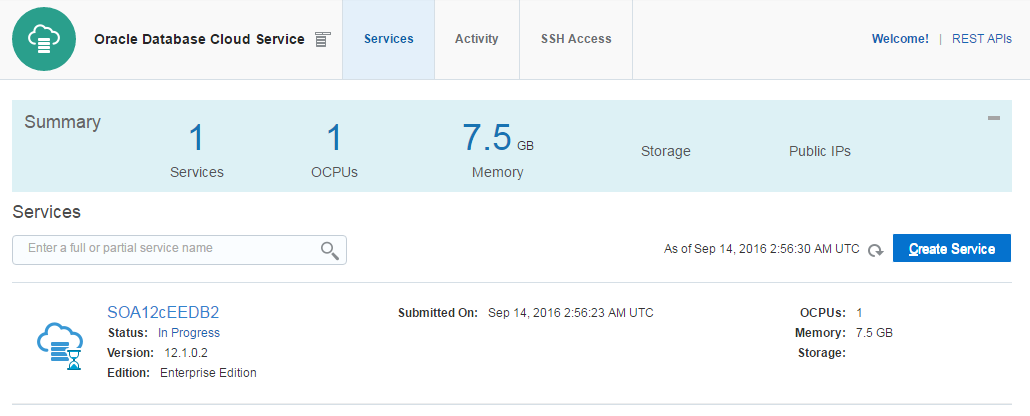Screen dimensions: 1030x416
Task: Click the Welcome! user menu
Action: (x=900, y=39)
